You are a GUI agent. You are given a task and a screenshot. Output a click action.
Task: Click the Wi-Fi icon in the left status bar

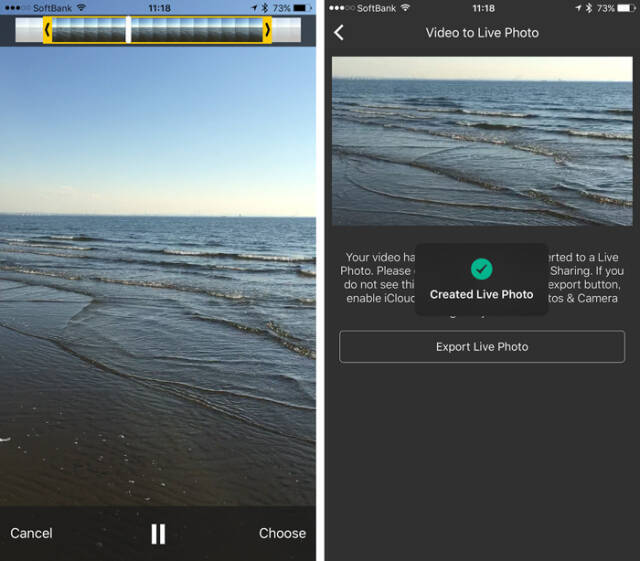click(81, 7)
